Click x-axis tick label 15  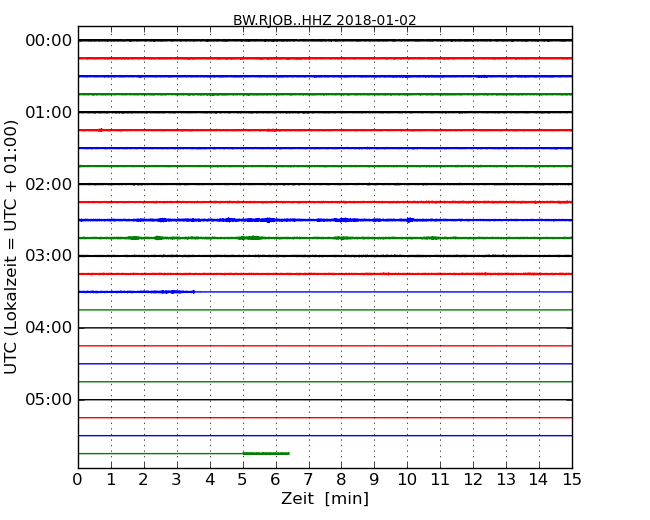point(572,480)
